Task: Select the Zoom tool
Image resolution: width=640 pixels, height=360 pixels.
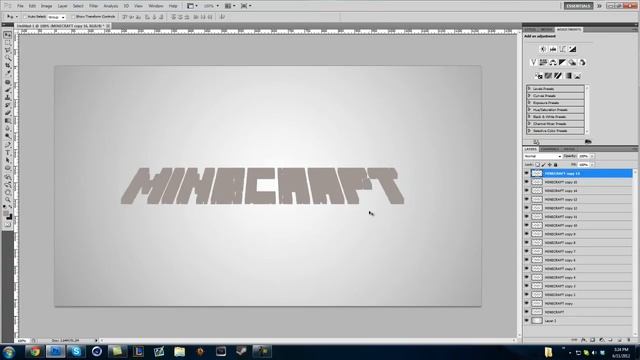Action: click(7, 200)
